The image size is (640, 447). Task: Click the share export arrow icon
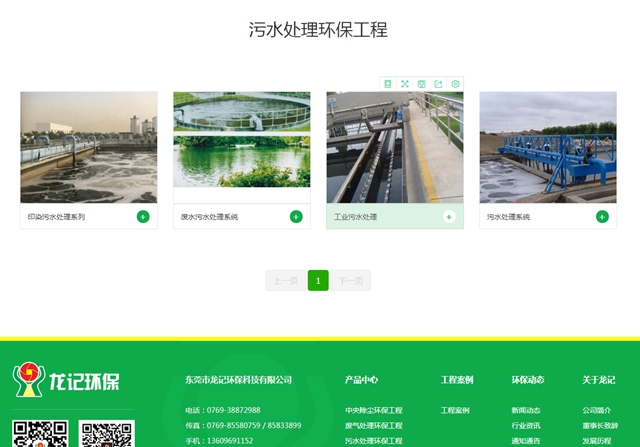click(x=438, y=84)
